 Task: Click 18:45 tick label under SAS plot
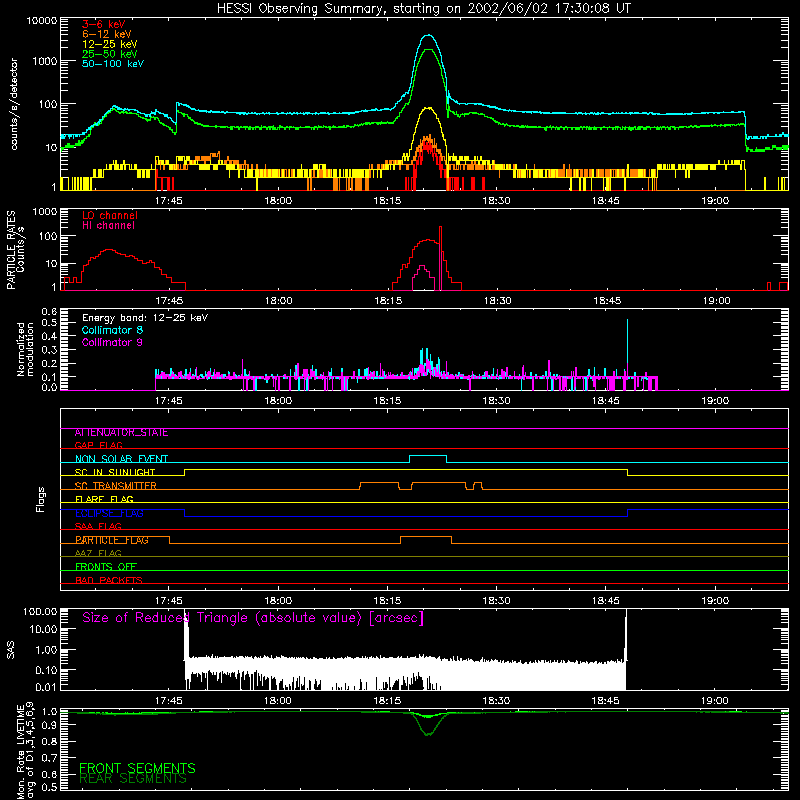coord(606,701)
